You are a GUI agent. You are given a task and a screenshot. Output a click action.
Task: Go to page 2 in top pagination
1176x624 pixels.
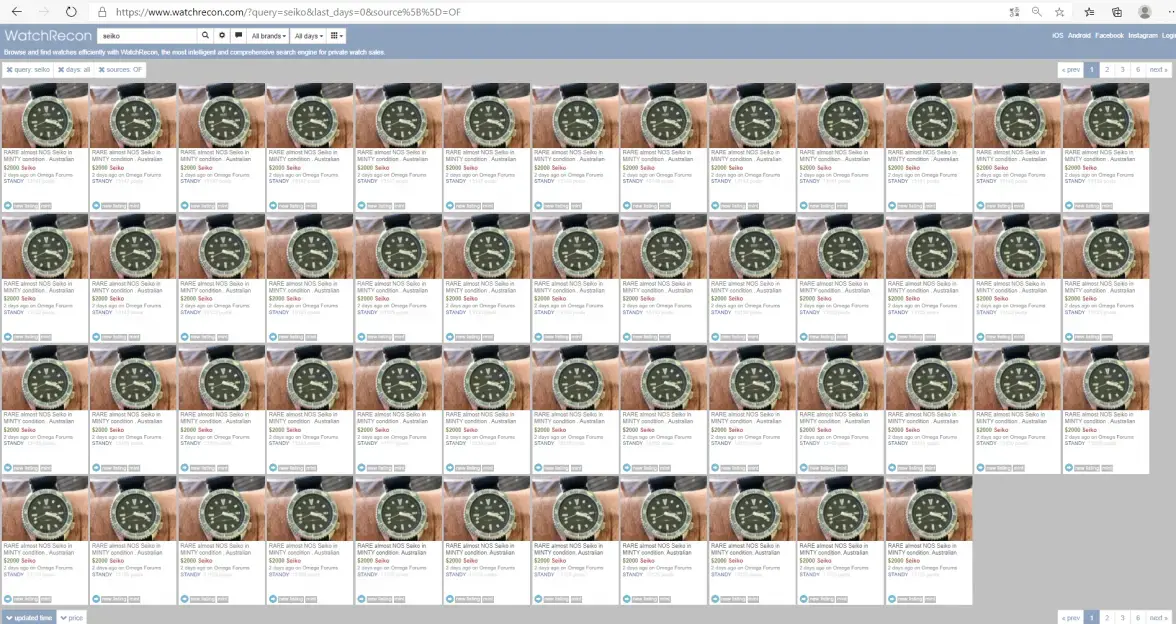(x=1107, y=70)
